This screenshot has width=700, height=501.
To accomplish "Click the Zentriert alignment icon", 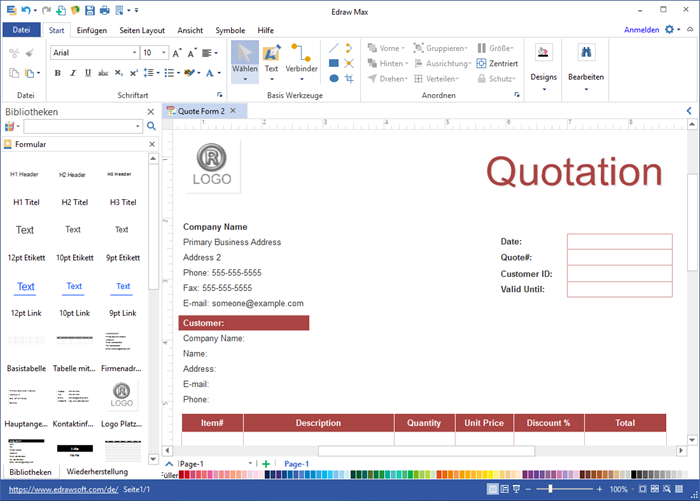I will point(482,63).
